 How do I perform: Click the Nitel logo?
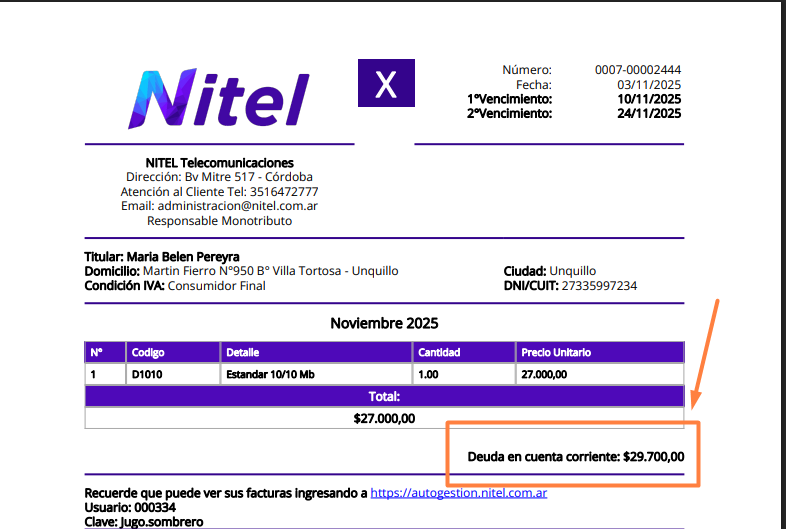coord(219,98)
